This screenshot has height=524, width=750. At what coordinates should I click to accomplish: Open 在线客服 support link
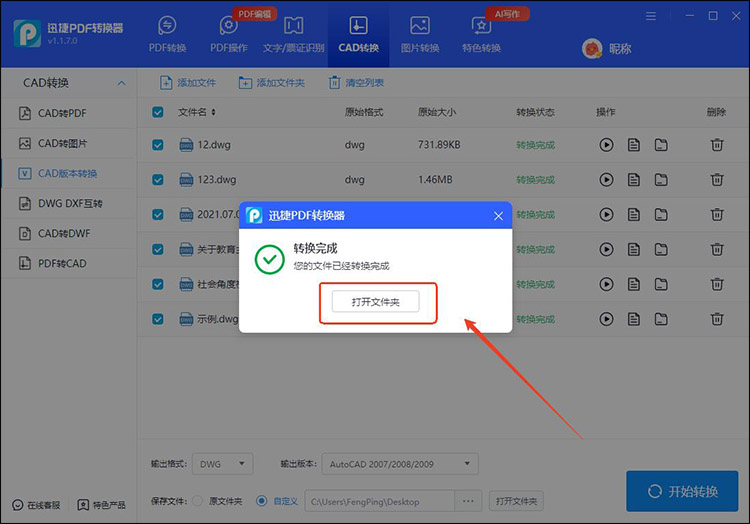pyautogui.click(x=36, y=505)
